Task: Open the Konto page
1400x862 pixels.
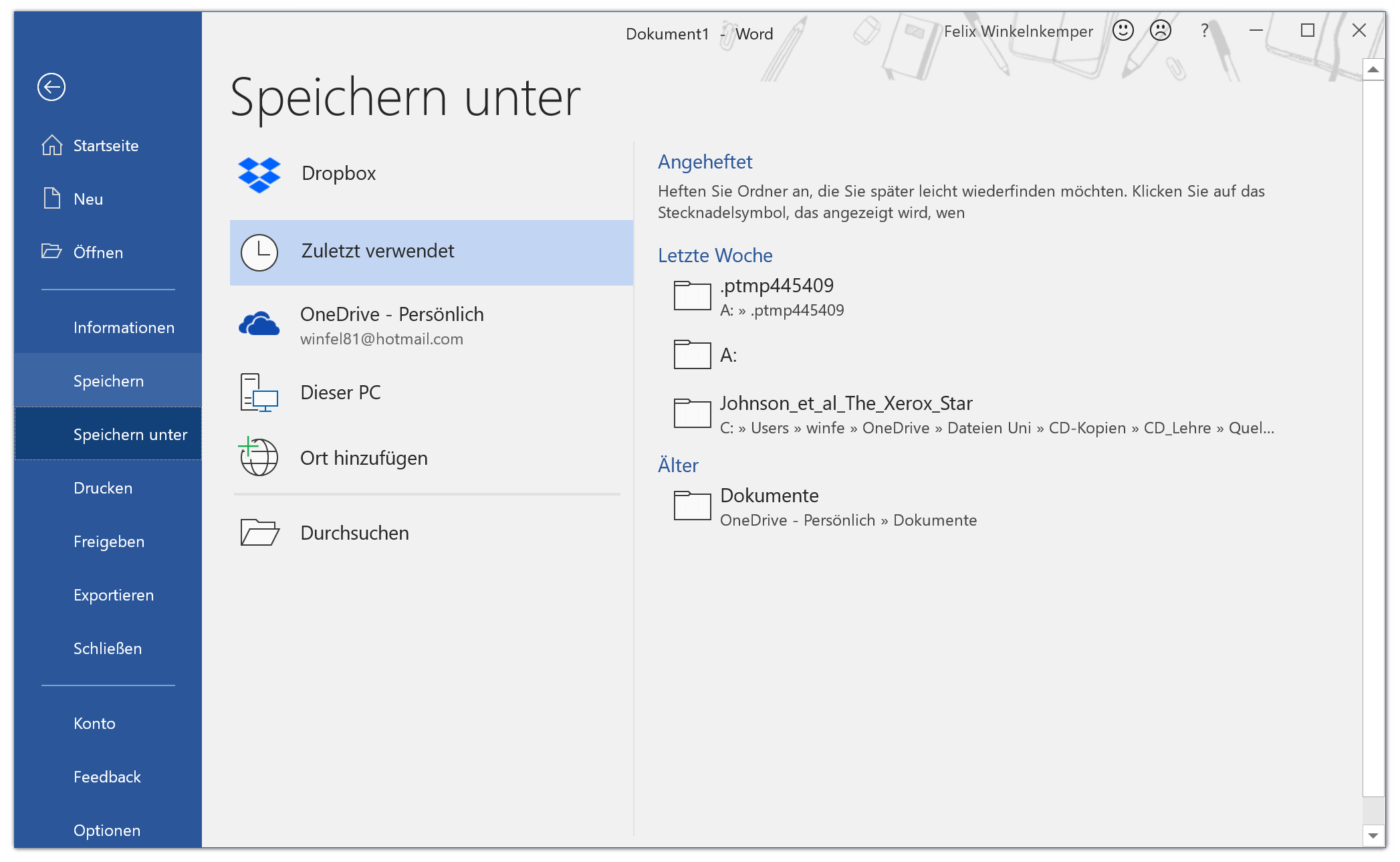Action: [95, 723]
